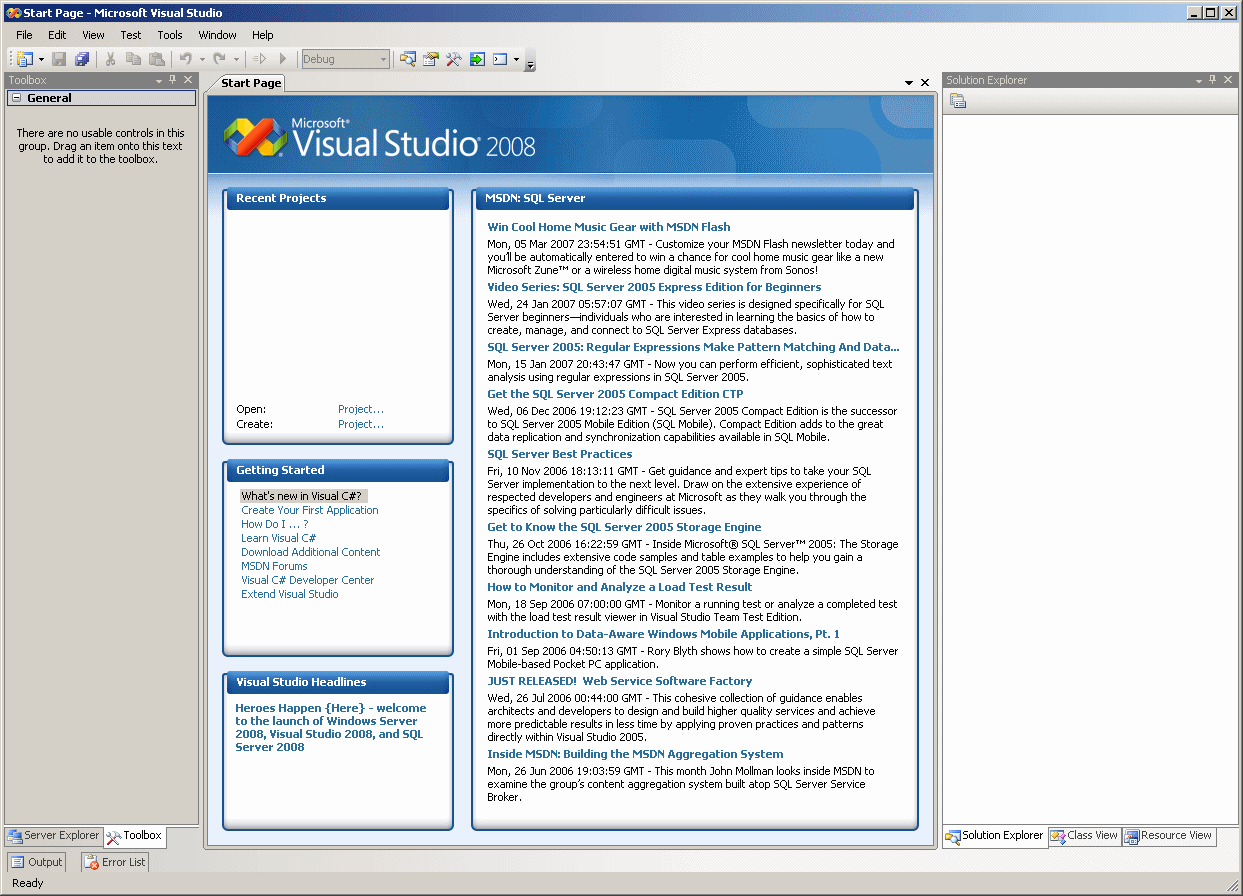The image size is (1243, 896).
Task: Open the Output window tab
Action: pyautogui.click(x=37, y=862)
